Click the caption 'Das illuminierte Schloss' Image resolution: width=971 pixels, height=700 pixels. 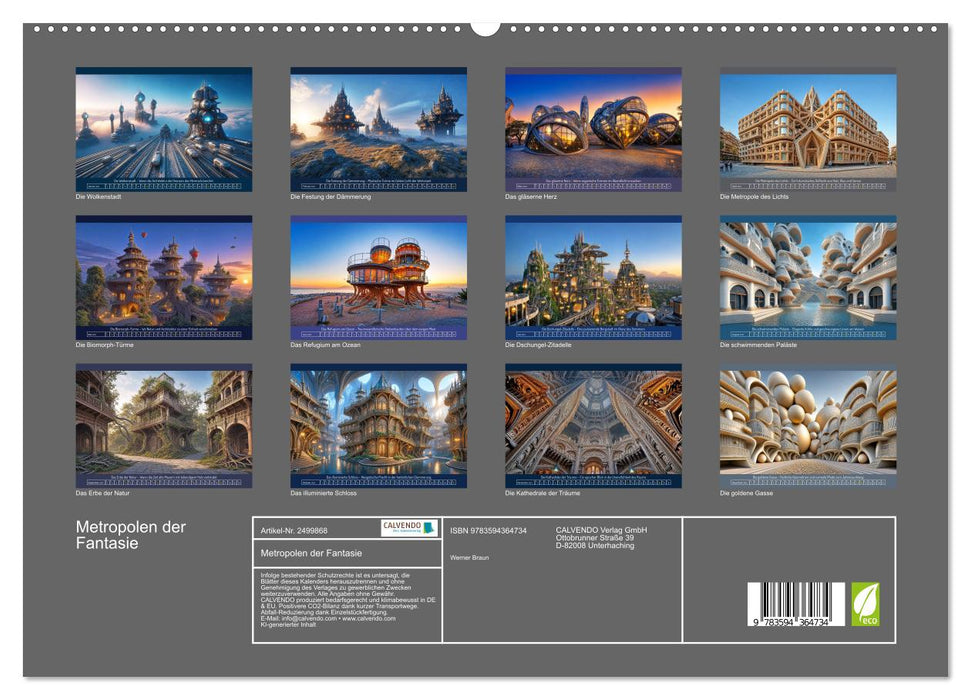click(x=323, y=493)
